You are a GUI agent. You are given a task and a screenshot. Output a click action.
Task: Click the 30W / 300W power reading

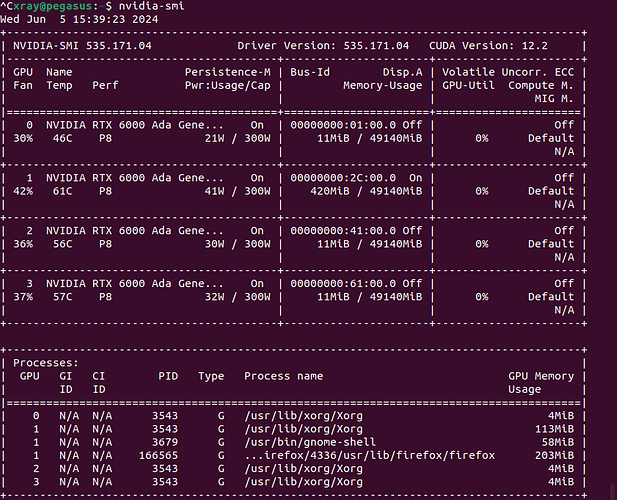pyautogui.click(x=238, y=244)
